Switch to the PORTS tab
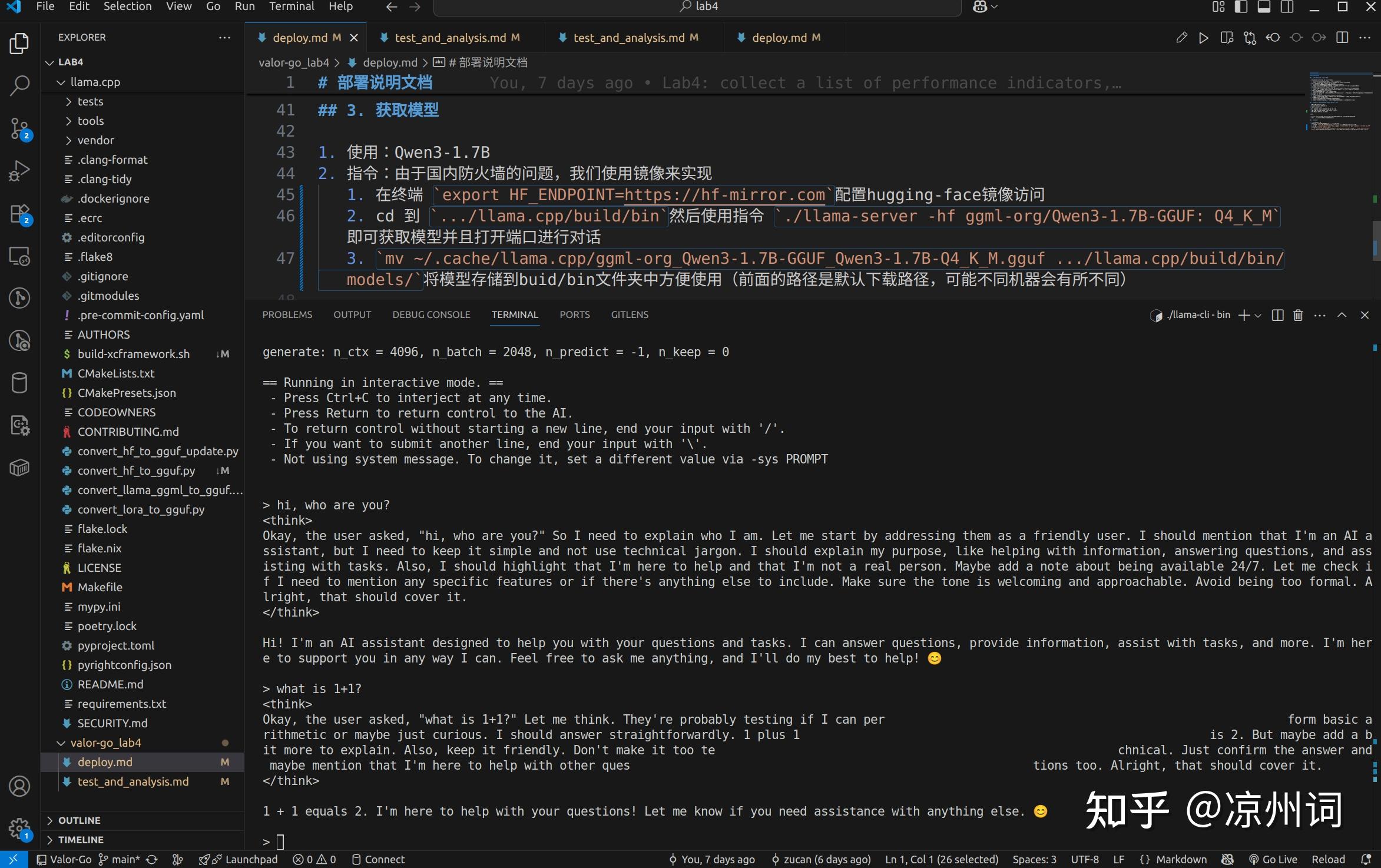Screen dimensions: 1381x868 (574, 314)
